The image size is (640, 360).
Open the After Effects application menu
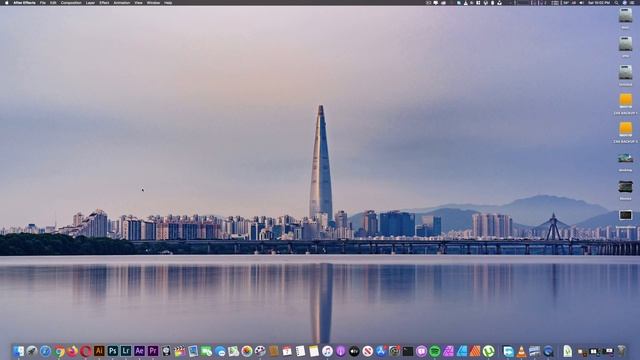[x=24, y=2]
